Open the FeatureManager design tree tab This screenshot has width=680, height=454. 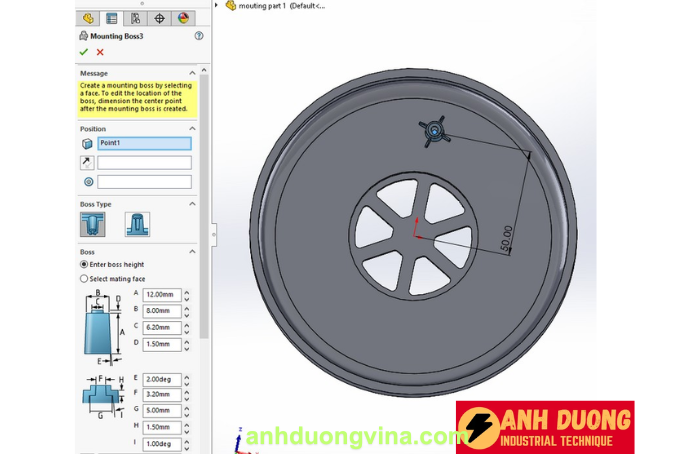pyautogui.click(x=89, y=18)
